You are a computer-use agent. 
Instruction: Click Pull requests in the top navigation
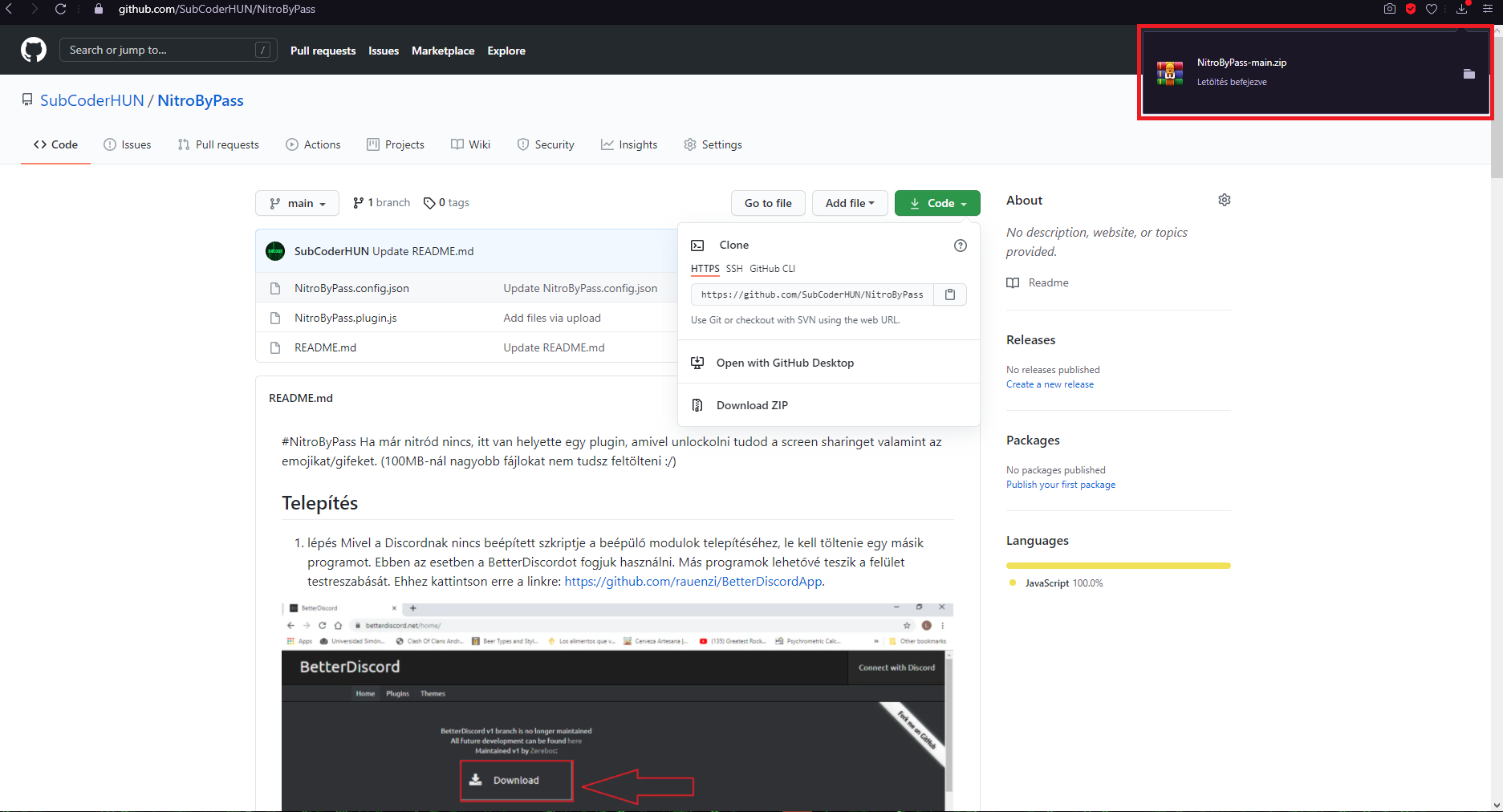coord(323,51)
